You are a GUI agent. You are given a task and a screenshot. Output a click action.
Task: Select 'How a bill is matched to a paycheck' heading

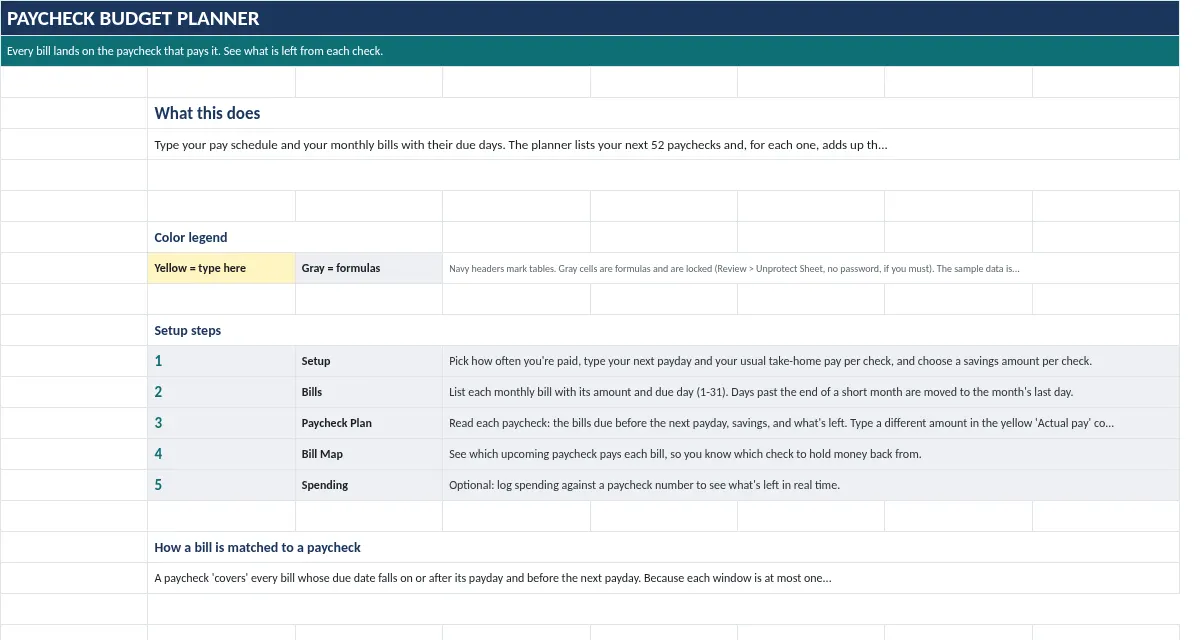coord(664,547)
